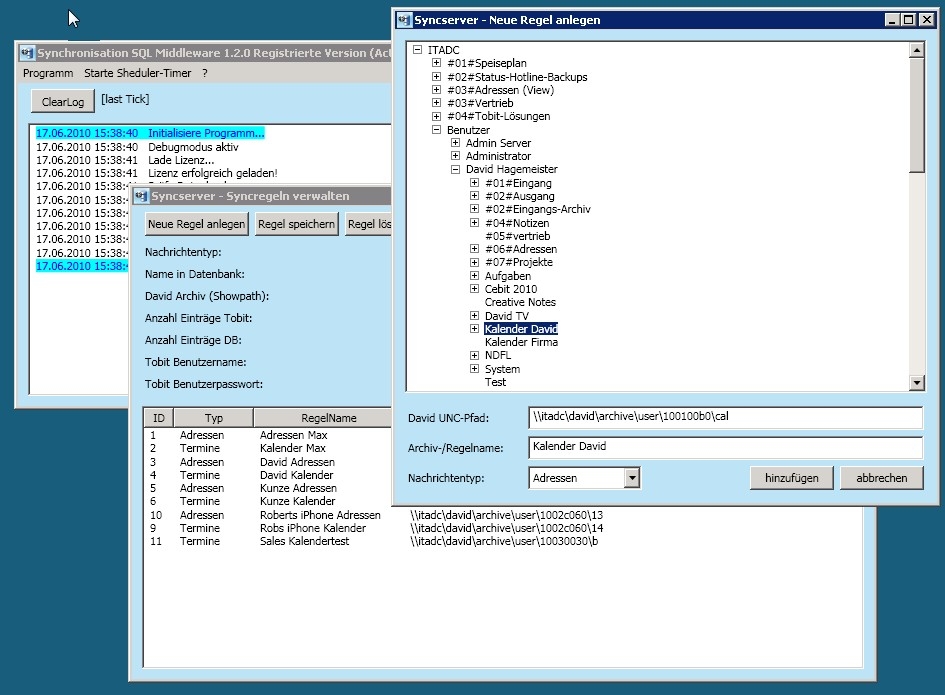Collapse the ITADC root node
The image size is (945, 695).
click(x=417, y=49)
